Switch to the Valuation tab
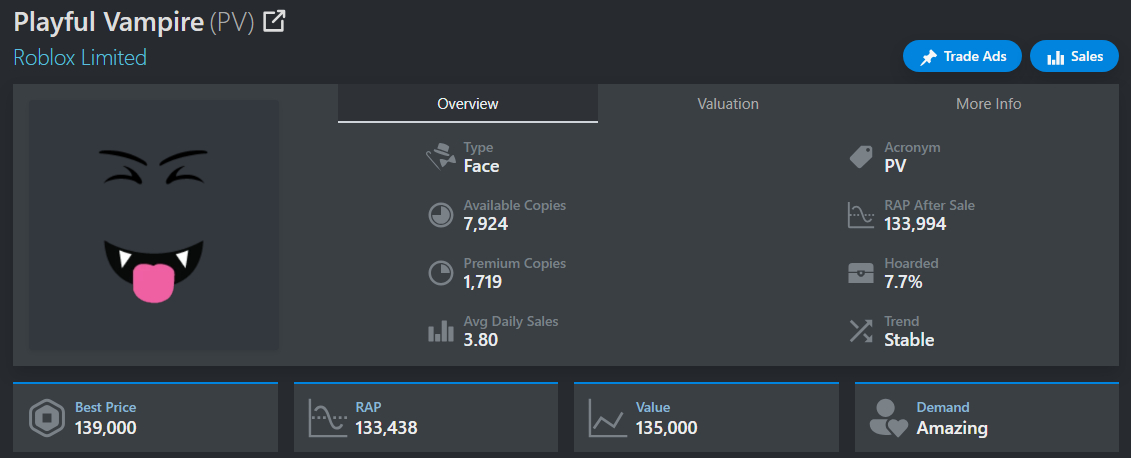Screen dimensions: 1131x458 728,104
